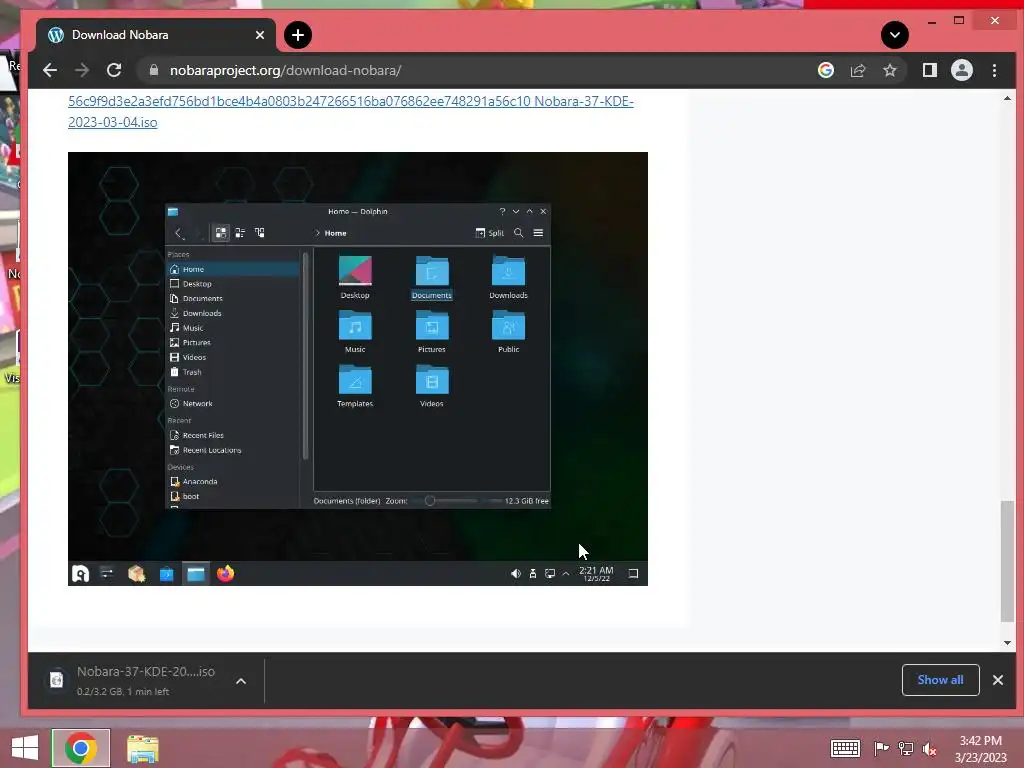The height and width of the screenshot is (768, 1024).
Task: Open a new browser tab
Action: [x=298, y=35]
